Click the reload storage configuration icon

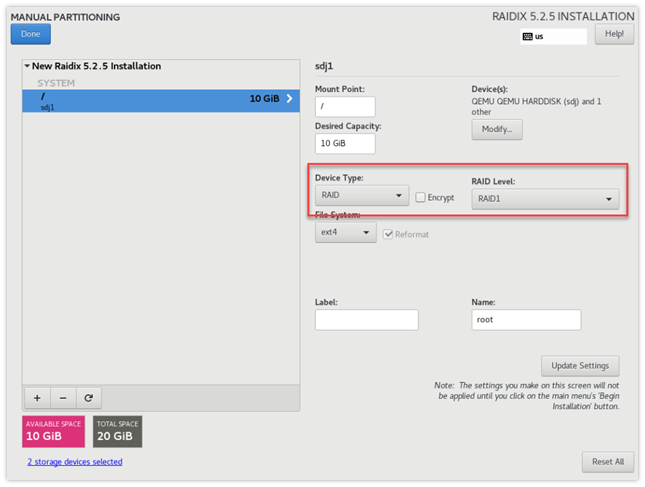click(x=88, y=398)
